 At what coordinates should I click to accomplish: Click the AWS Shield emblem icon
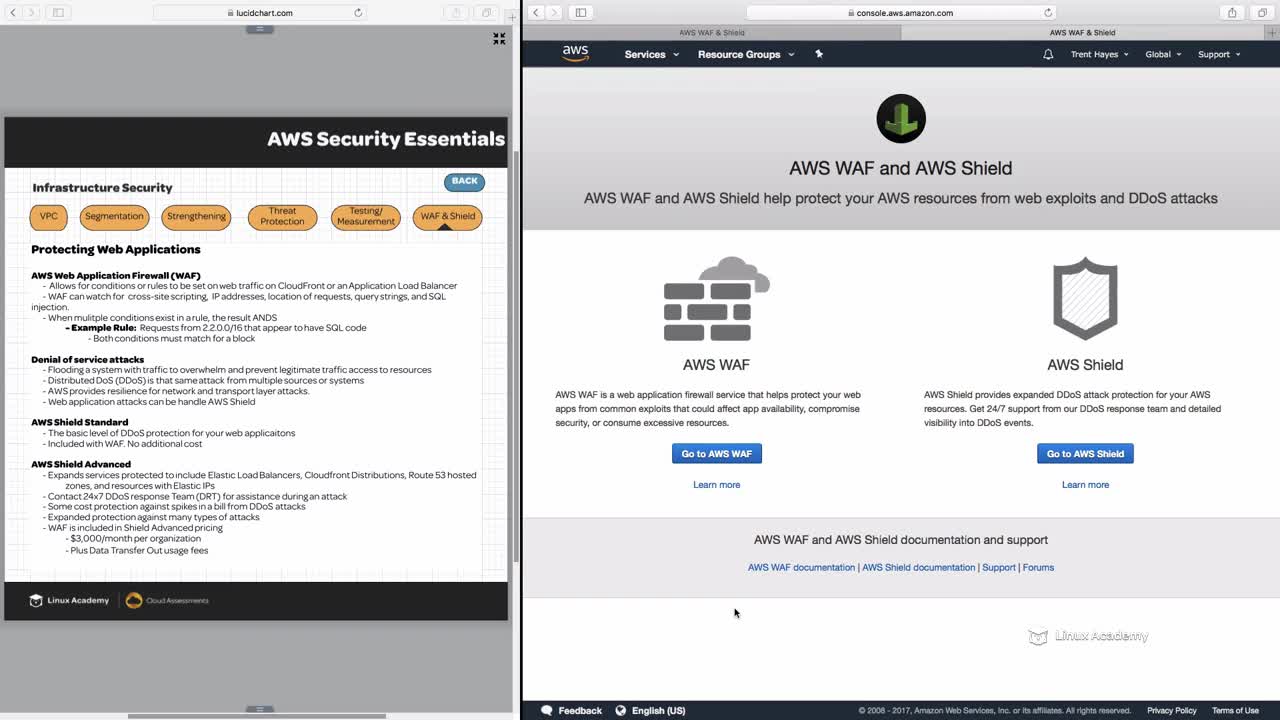[x=1085, y=299]
